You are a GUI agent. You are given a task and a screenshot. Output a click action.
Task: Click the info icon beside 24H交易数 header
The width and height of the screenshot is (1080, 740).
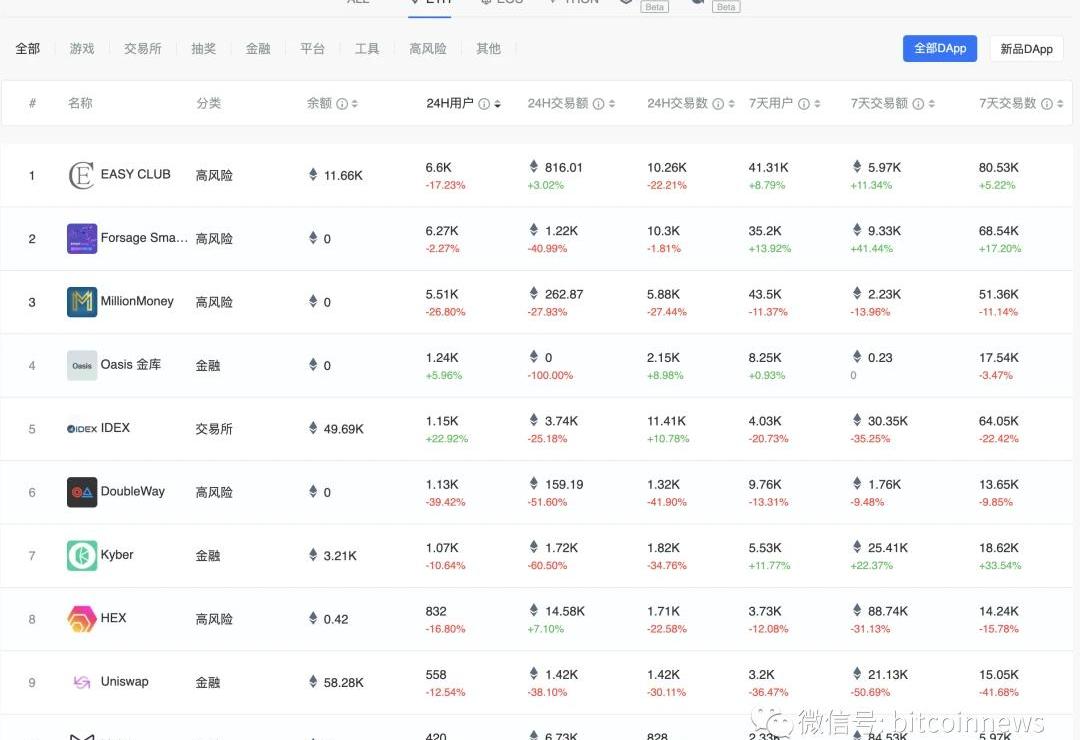[x=718, y=103]
